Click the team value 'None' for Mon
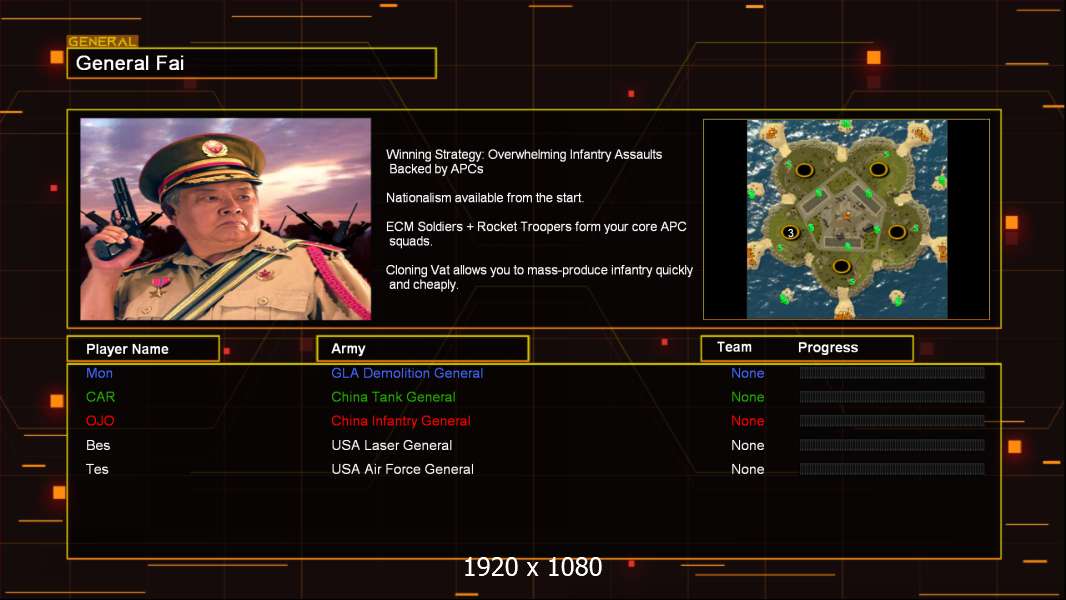Viewport: 1066px width, 600px height. (x=748, y=373)
